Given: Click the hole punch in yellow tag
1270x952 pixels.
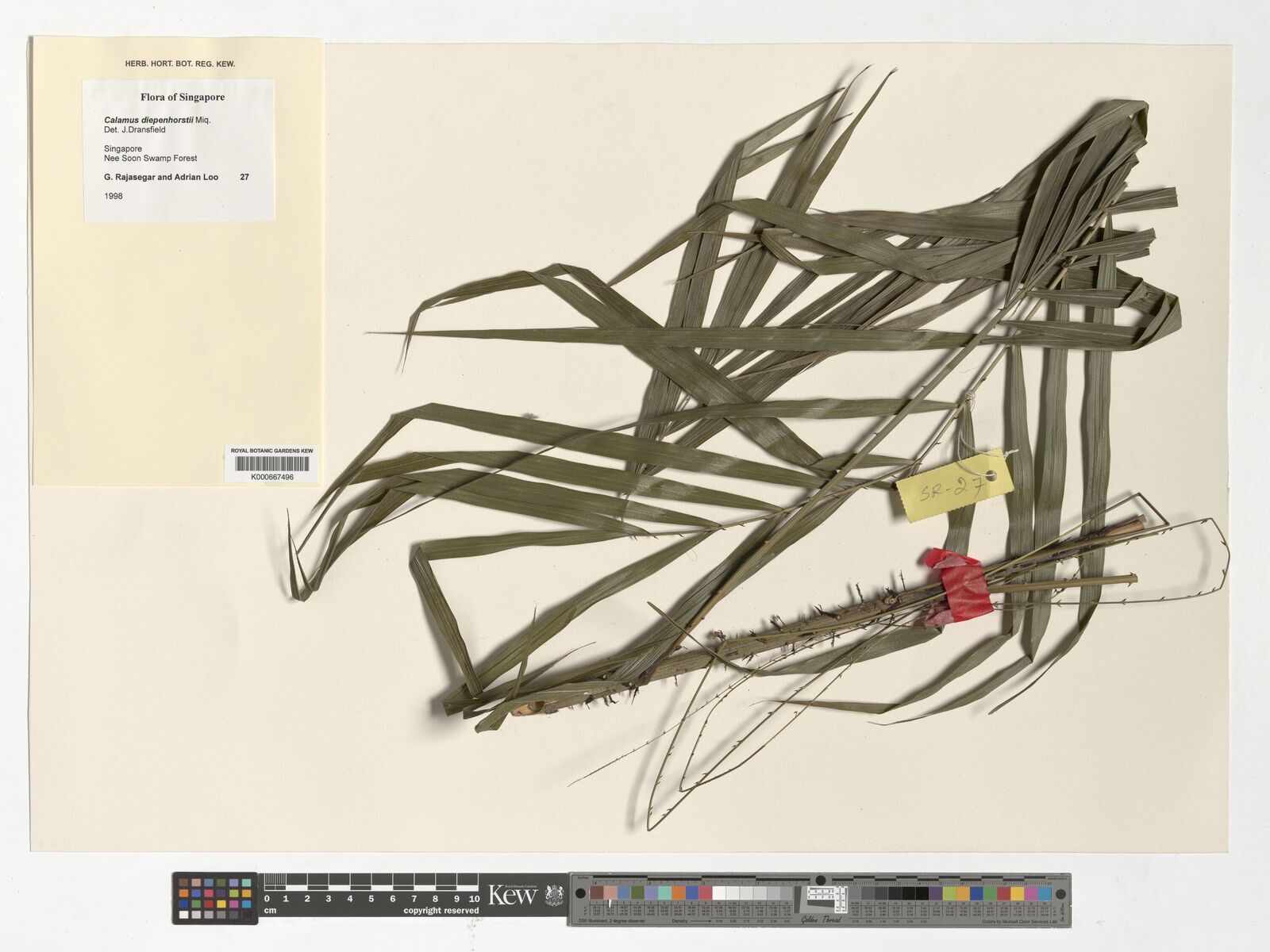Looking at the screenshot, I should [990, 478].
